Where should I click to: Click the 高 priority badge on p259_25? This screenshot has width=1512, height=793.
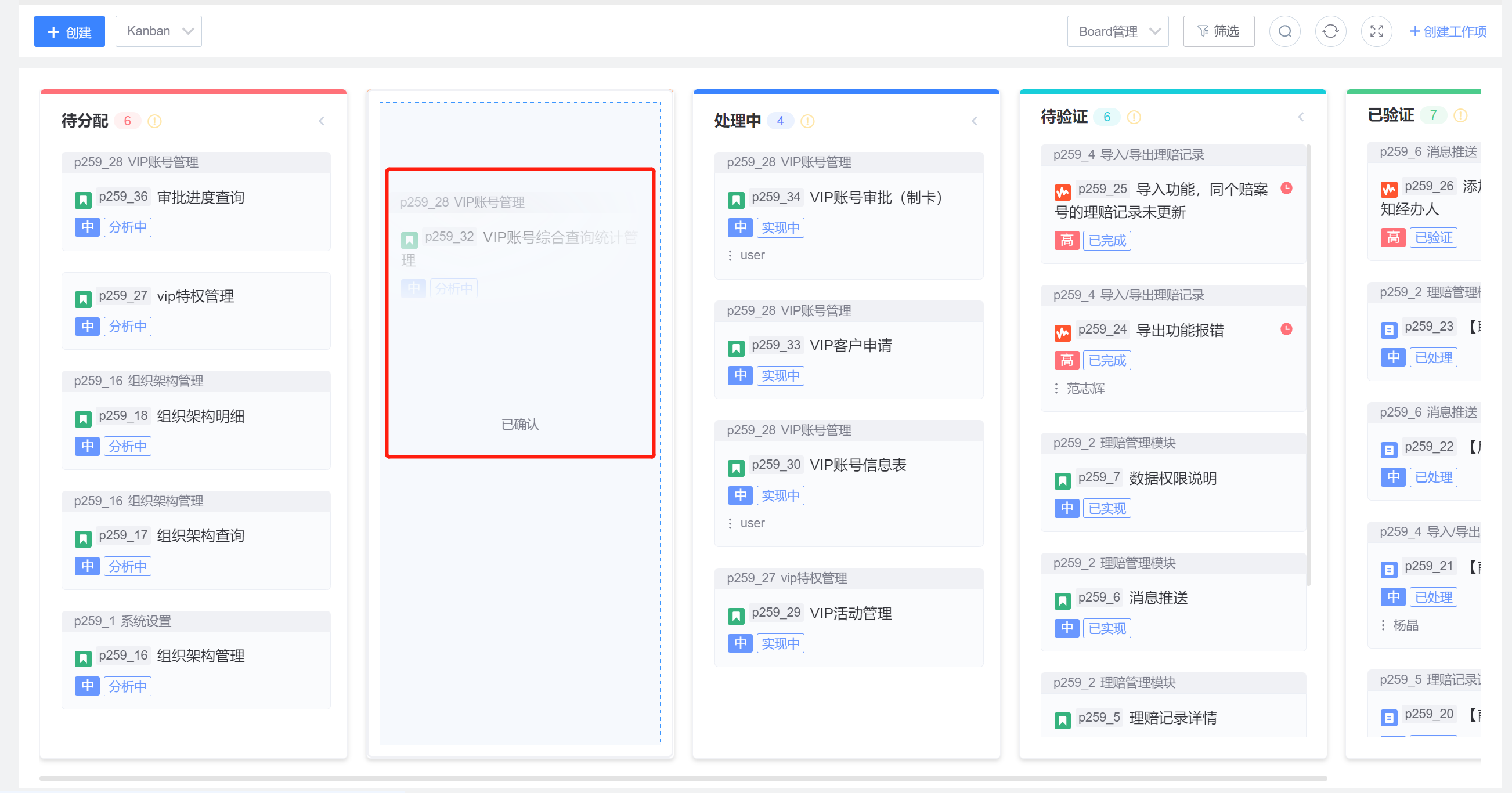click(1066, 241)
